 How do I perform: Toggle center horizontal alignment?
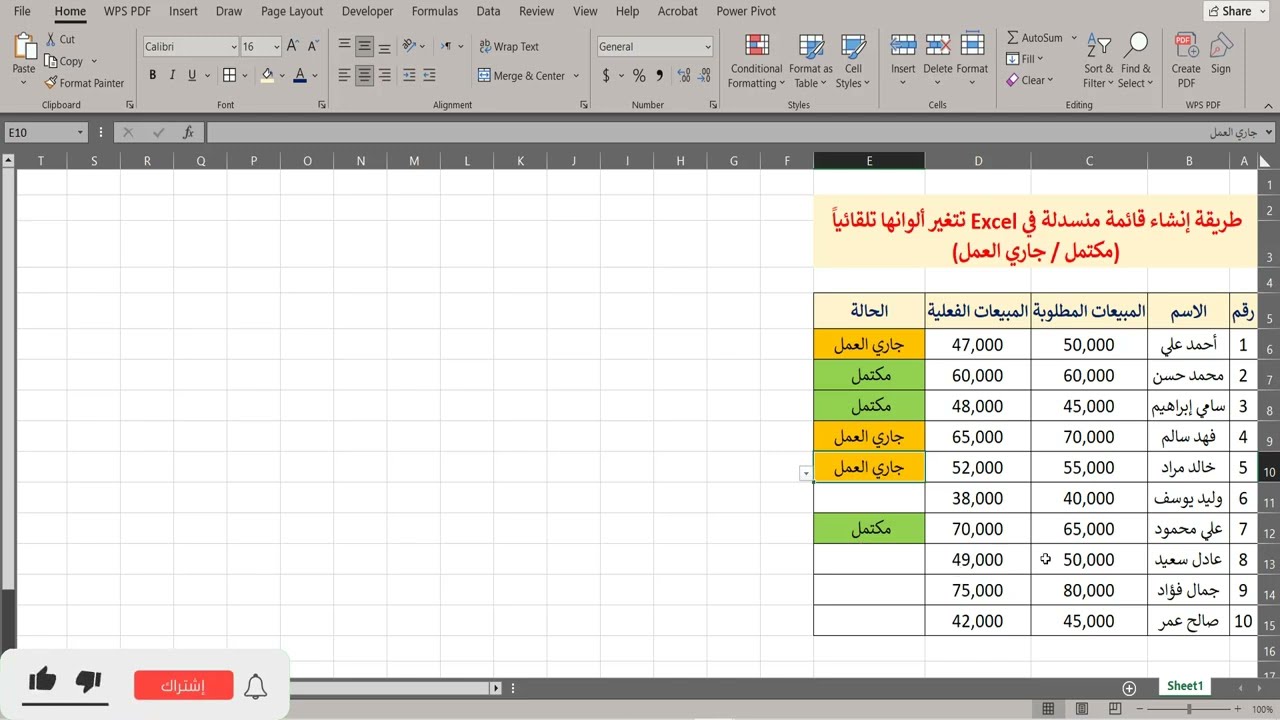click(365, 75)
